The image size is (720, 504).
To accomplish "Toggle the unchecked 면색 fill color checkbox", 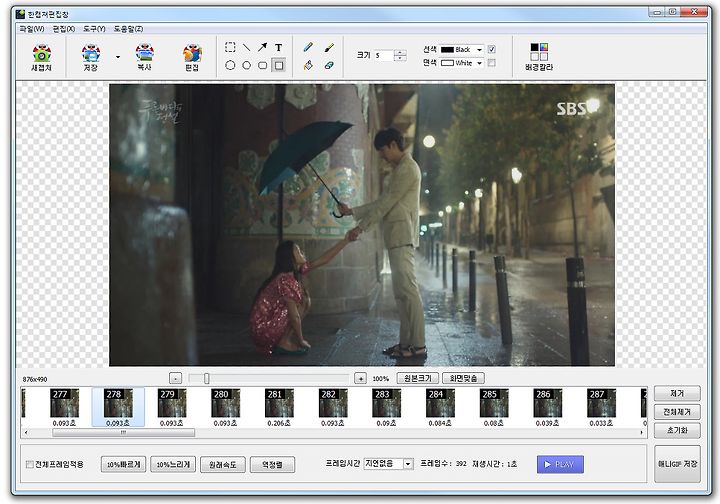I will click(x=492, y=62).
